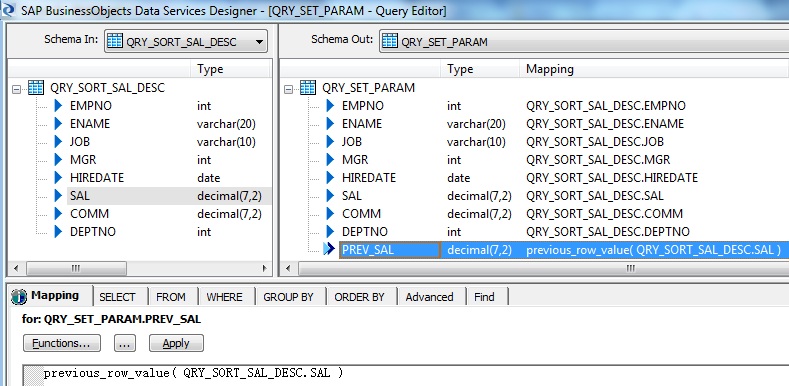
Task: Open the FROM tab
Action: click(x=171, y=297)
